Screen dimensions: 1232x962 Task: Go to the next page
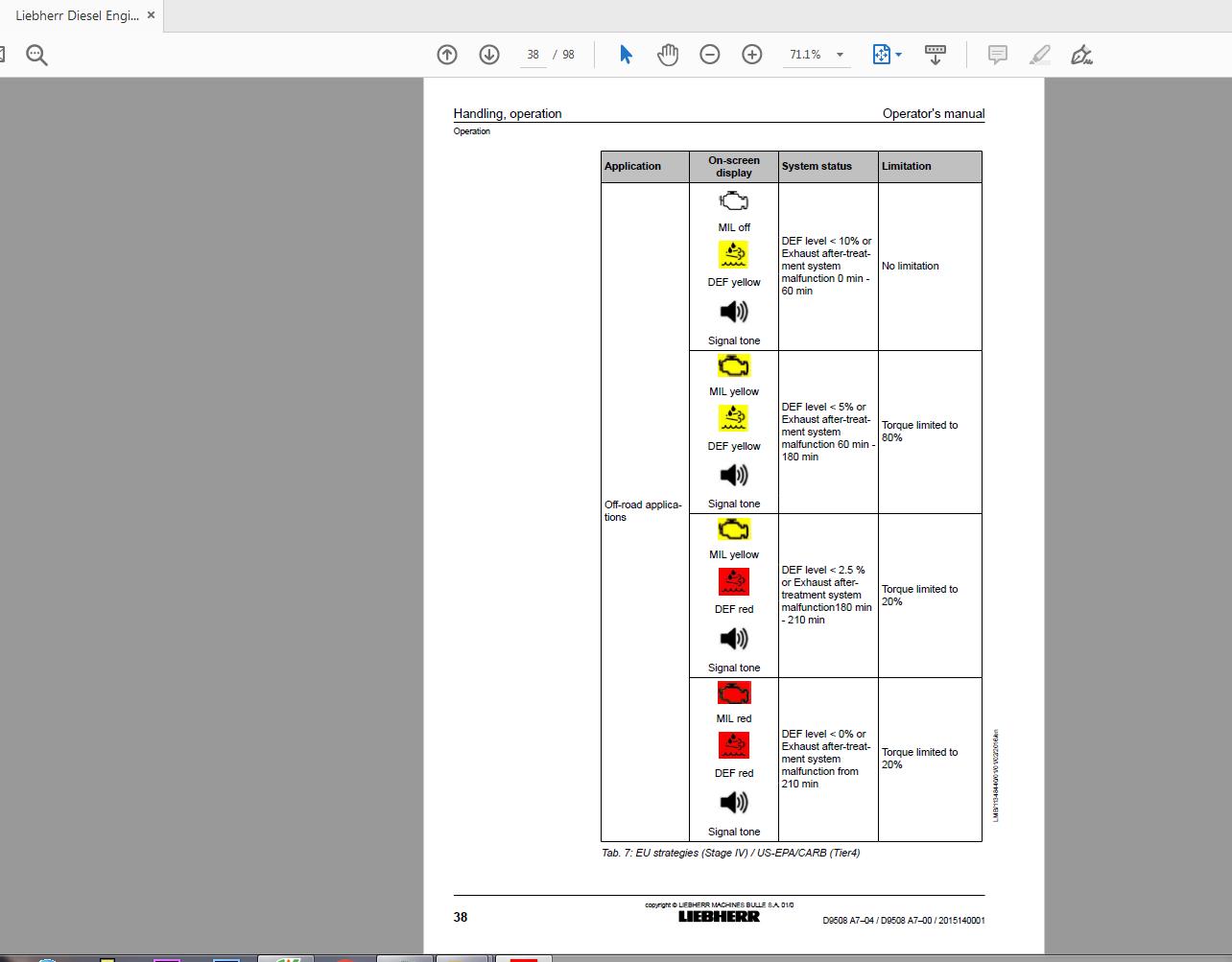(489, 55)
